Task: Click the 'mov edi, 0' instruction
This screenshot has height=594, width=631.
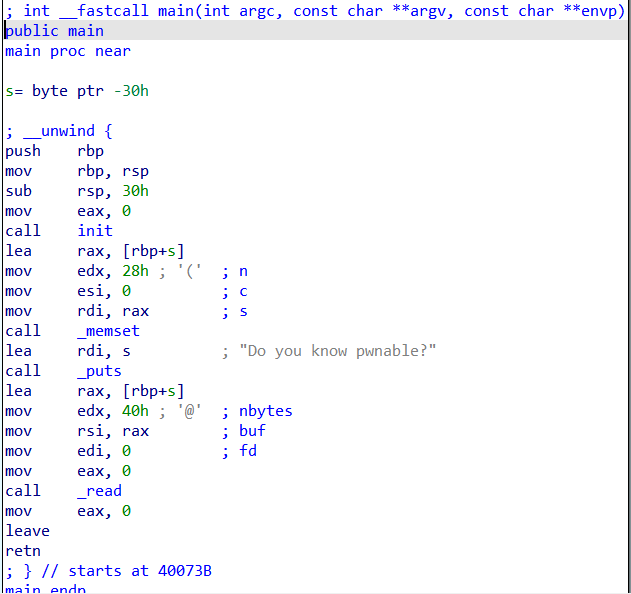Action: [68, 451]
